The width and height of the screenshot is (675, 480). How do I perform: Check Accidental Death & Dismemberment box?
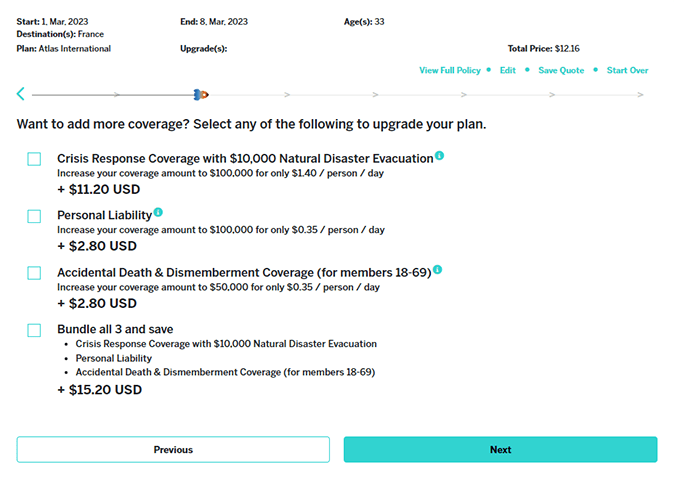coord(35,273)
